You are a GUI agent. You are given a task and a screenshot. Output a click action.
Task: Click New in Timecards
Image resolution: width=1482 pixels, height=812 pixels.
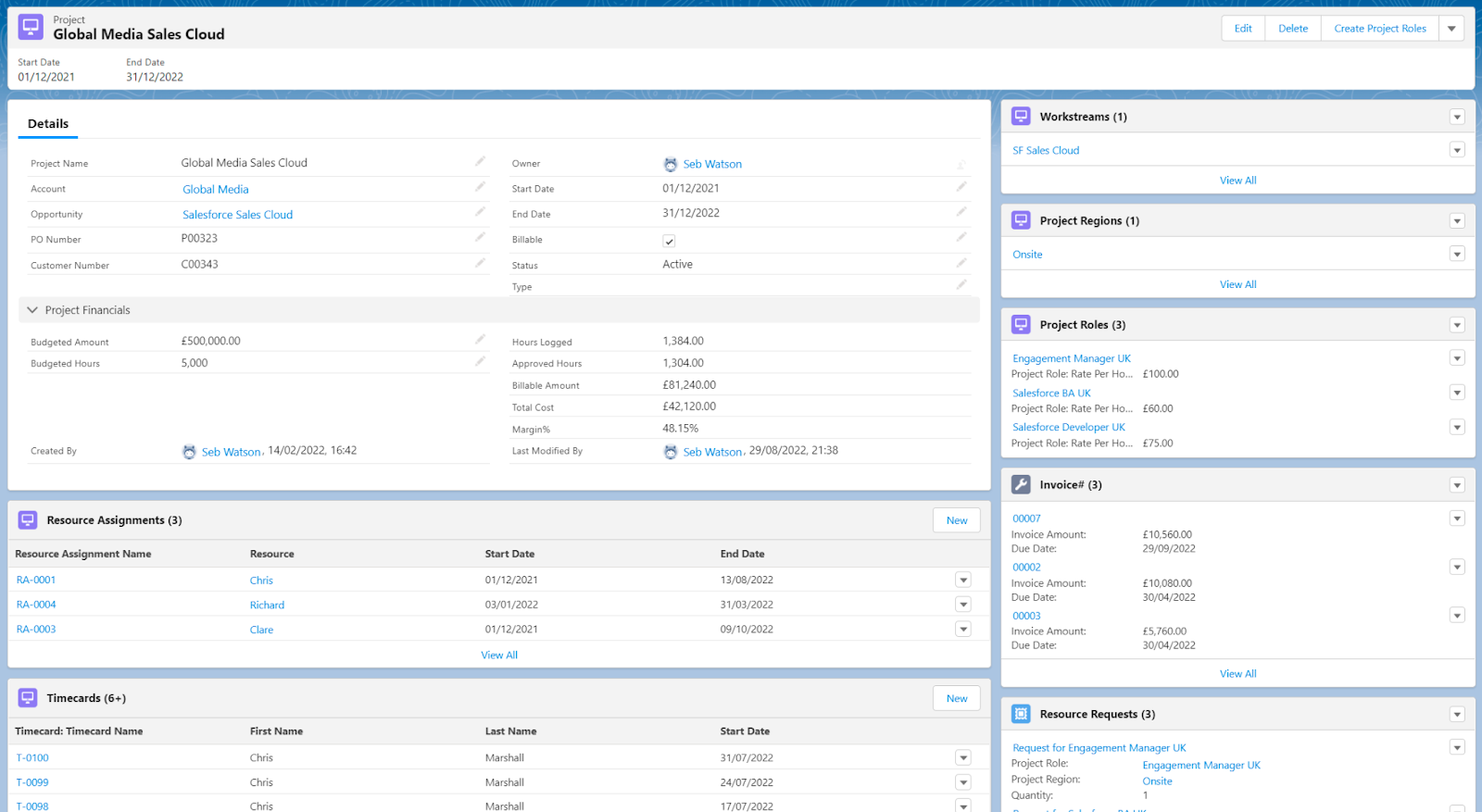pos(957,698)
